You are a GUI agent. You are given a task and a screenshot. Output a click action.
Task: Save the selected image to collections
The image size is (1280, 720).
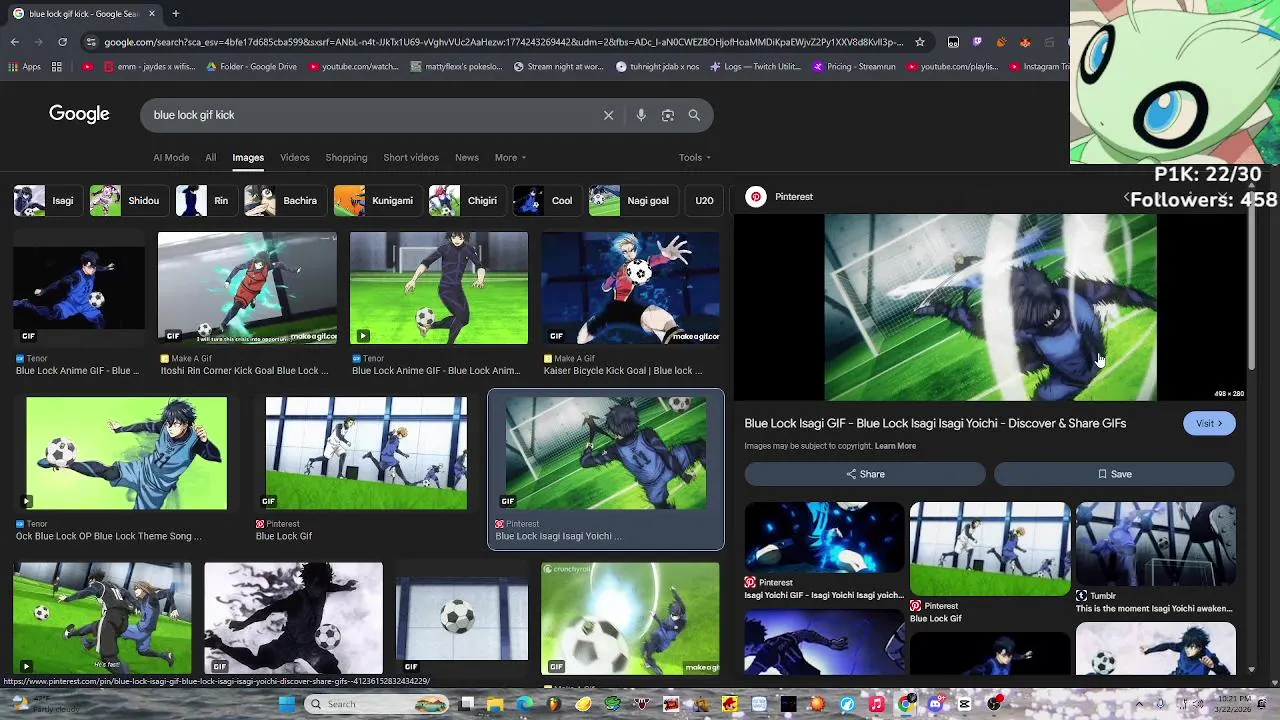coord(1114,474)
